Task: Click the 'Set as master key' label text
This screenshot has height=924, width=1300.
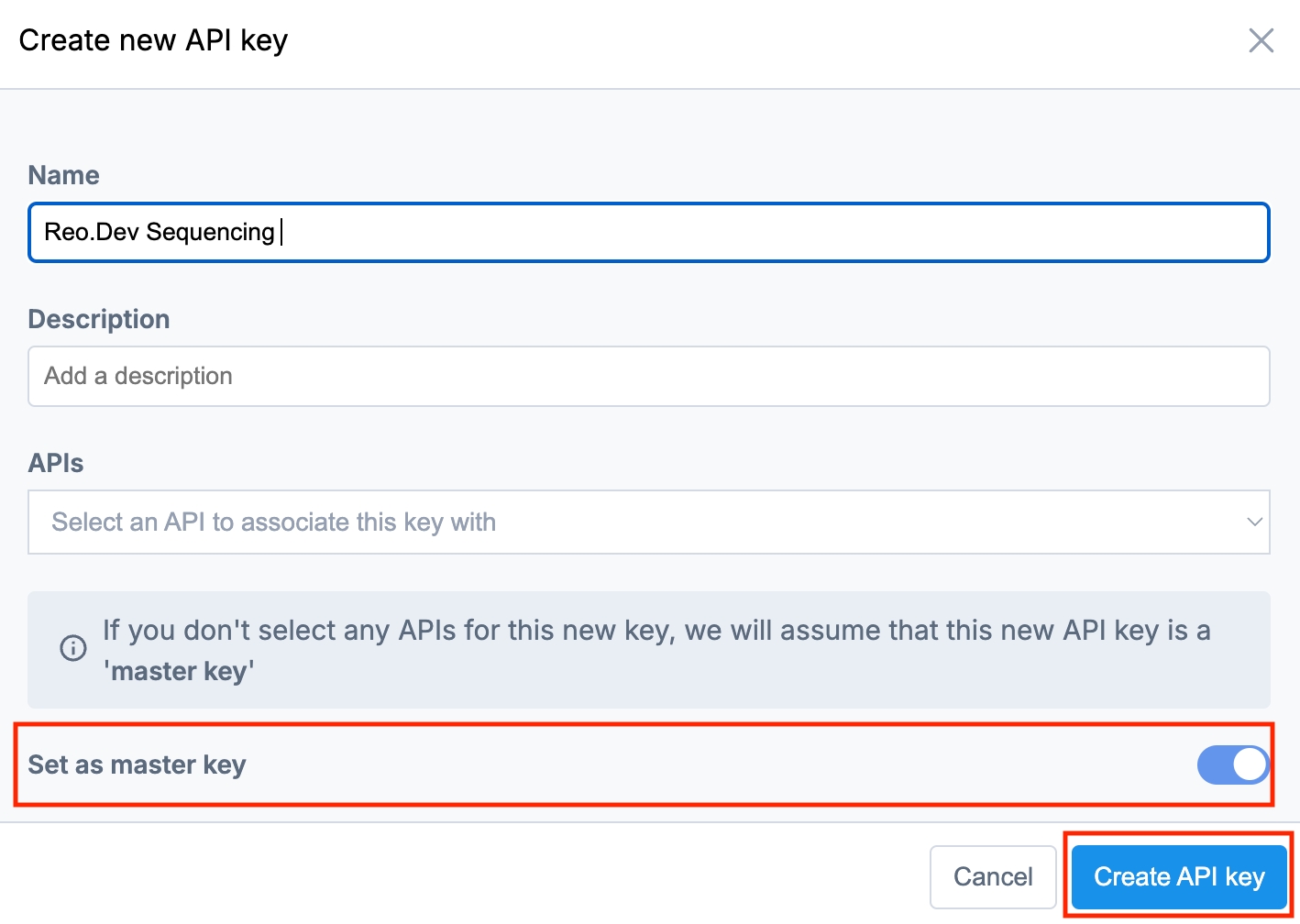Action: pos(138,764)
